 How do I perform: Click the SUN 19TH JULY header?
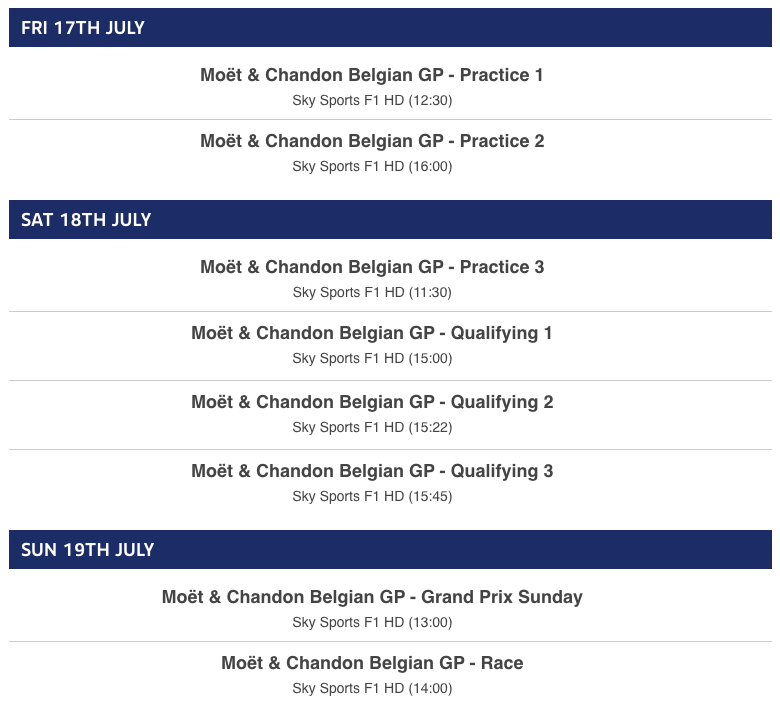tap(390, 549)
